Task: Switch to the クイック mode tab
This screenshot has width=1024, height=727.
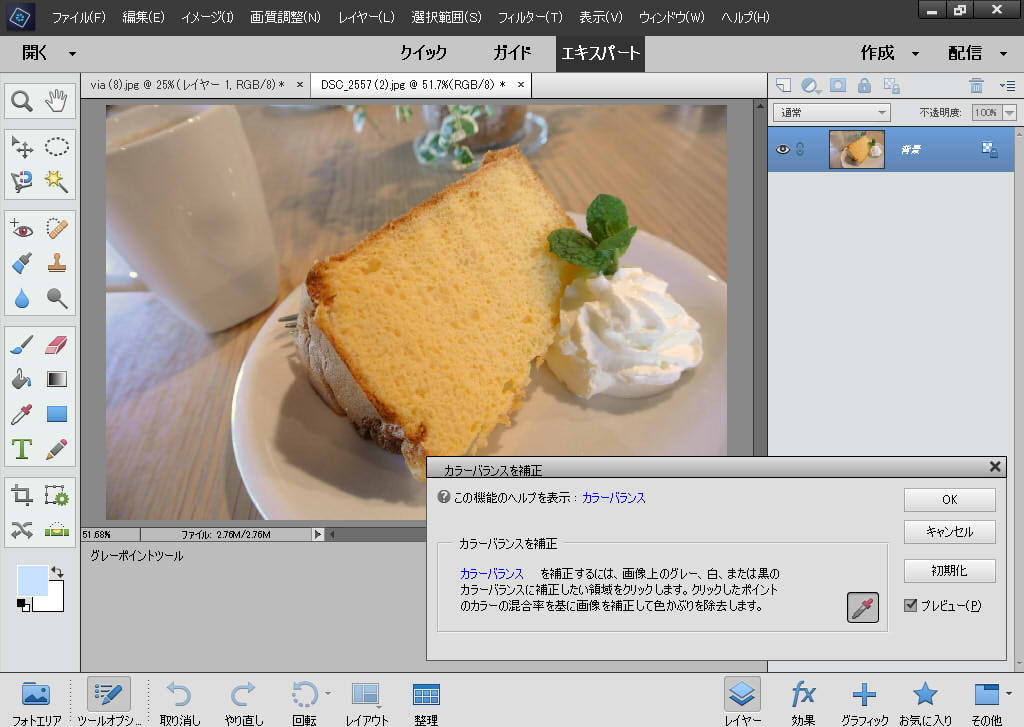Action: (423, 53)
